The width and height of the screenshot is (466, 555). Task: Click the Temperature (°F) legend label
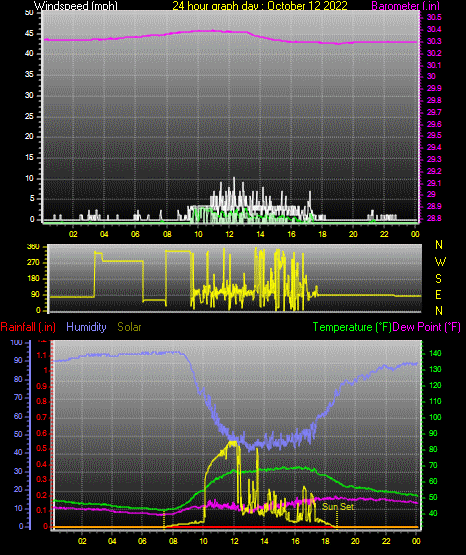(352, 327)
